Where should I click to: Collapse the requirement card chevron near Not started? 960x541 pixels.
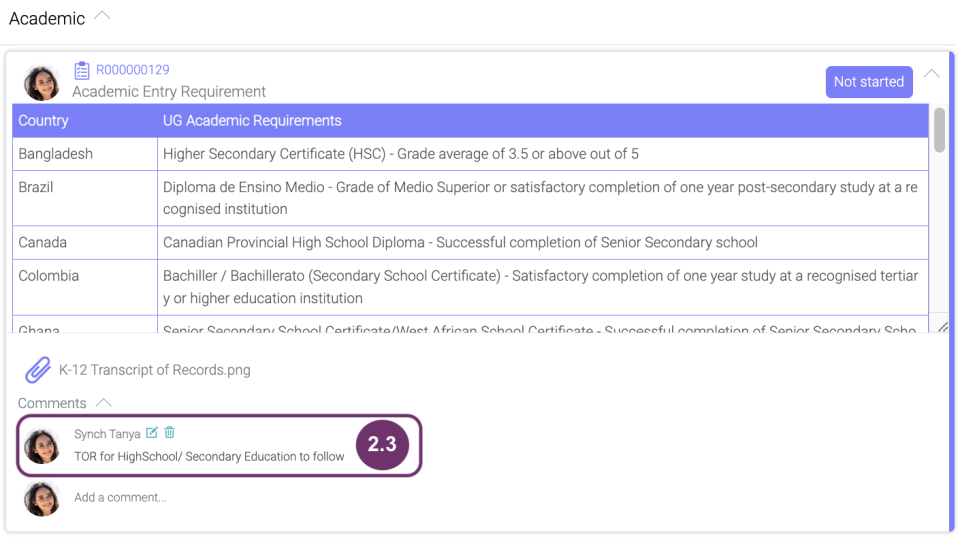[x=931, y=74]
